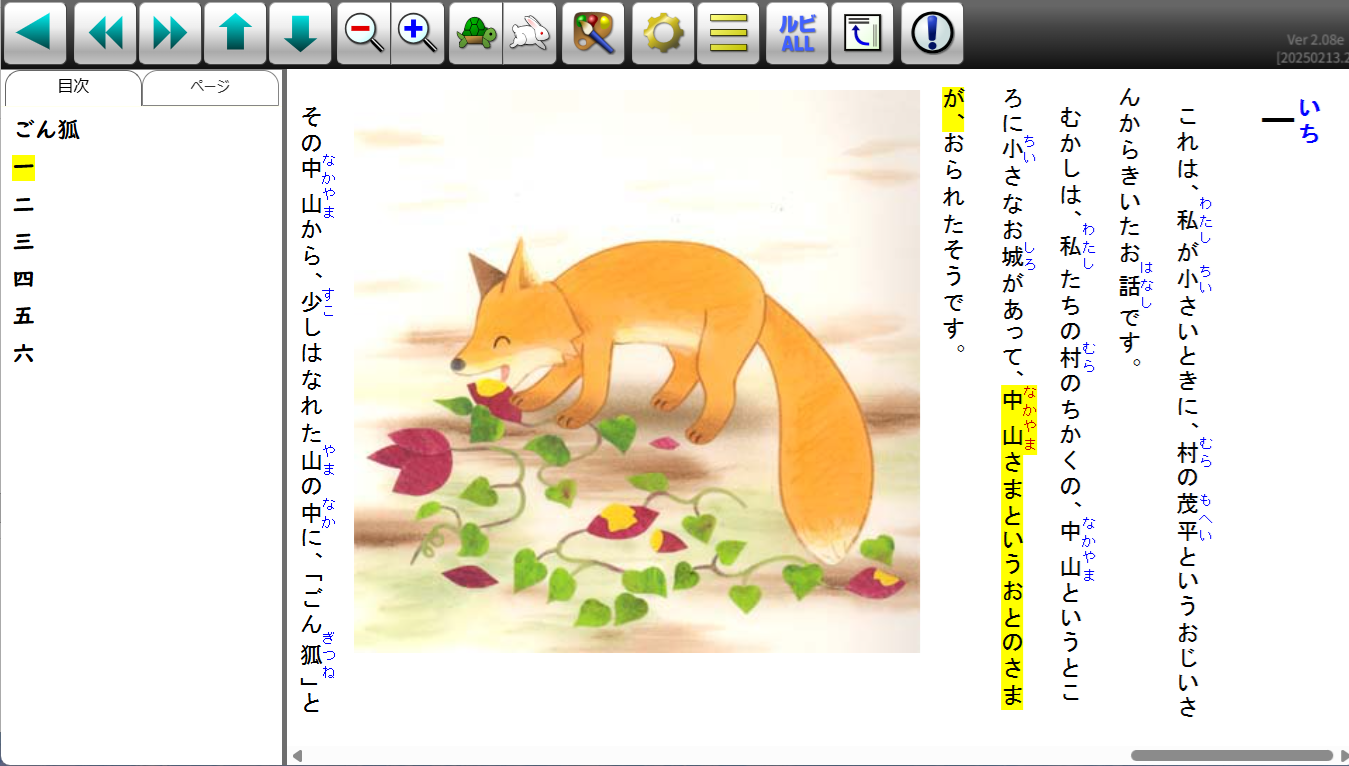The width and height of the screenshot is (1349, 766).
Task: Click the yellow three-lines menu icon
Action: (728, 33)
